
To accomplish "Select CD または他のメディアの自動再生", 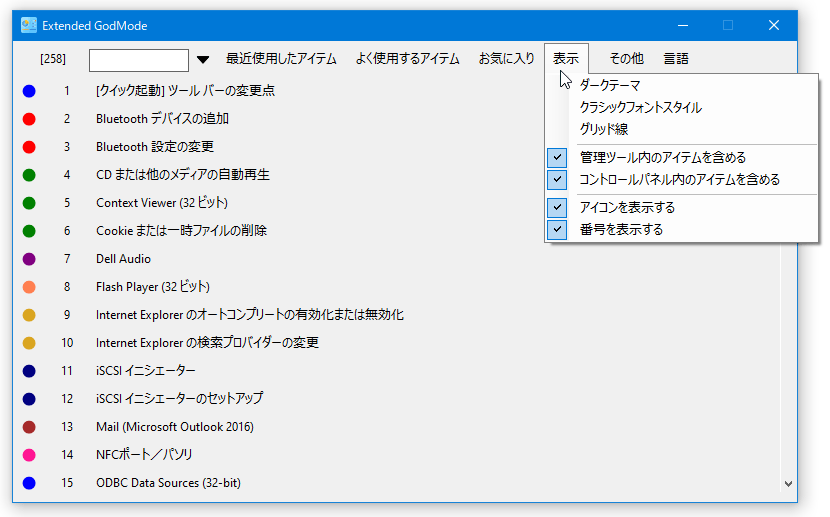I will tap(183, 175).
